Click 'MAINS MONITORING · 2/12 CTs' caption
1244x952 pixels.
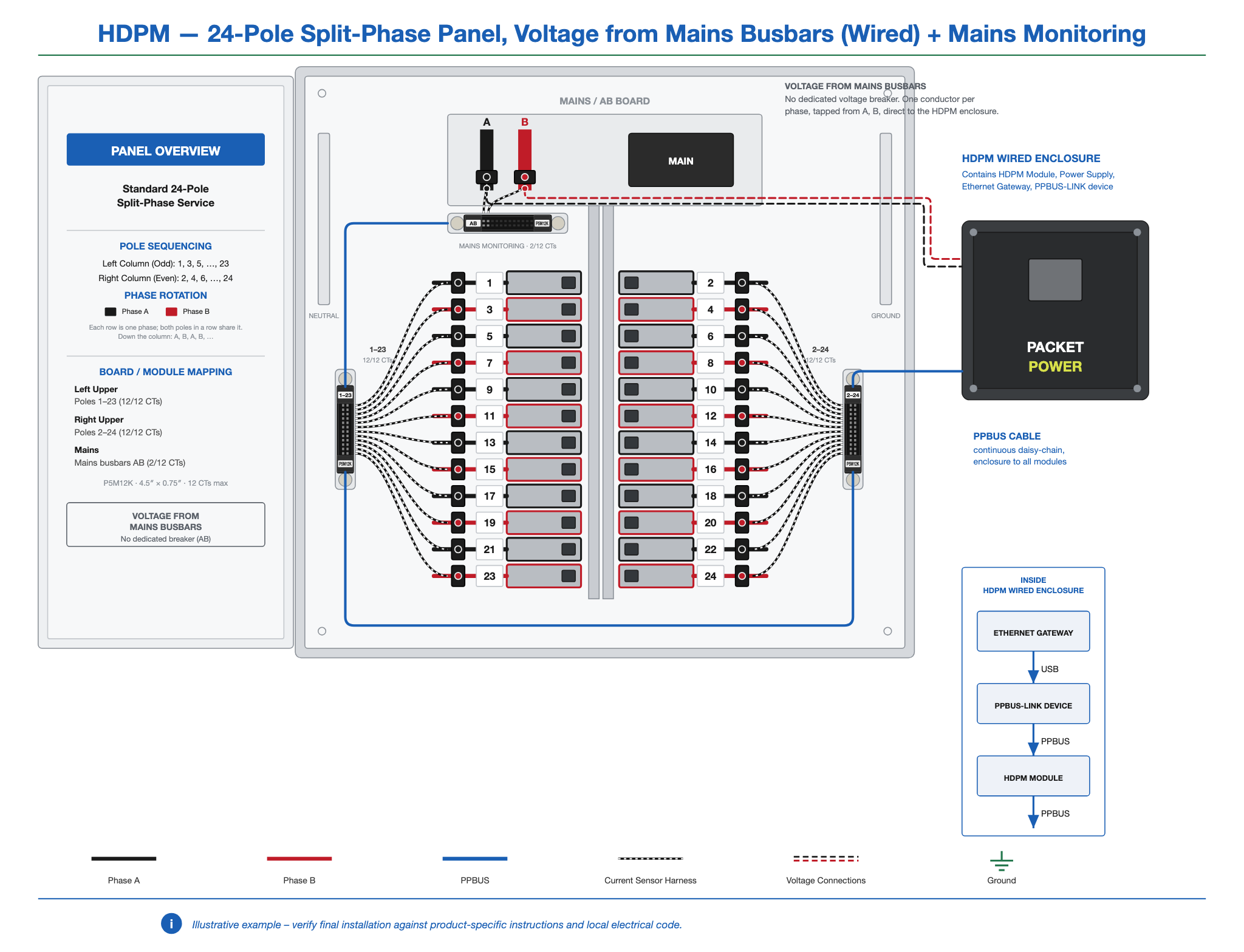pyautogui.click(x=508, y=246)
